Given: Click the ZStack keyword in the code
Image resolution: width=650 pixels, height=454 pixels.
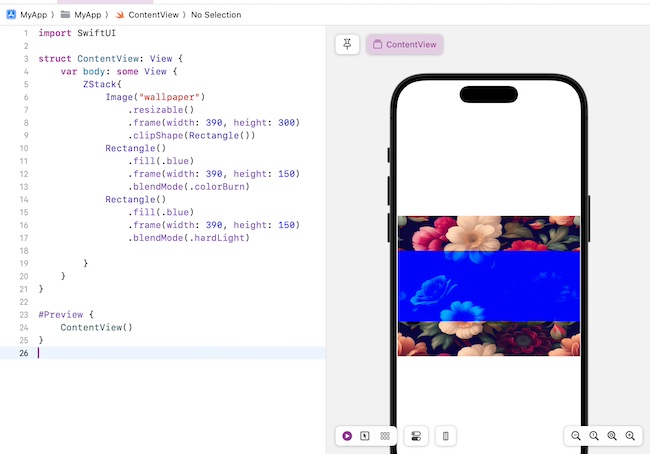Looking at the screenshot, I should [99, 84].
